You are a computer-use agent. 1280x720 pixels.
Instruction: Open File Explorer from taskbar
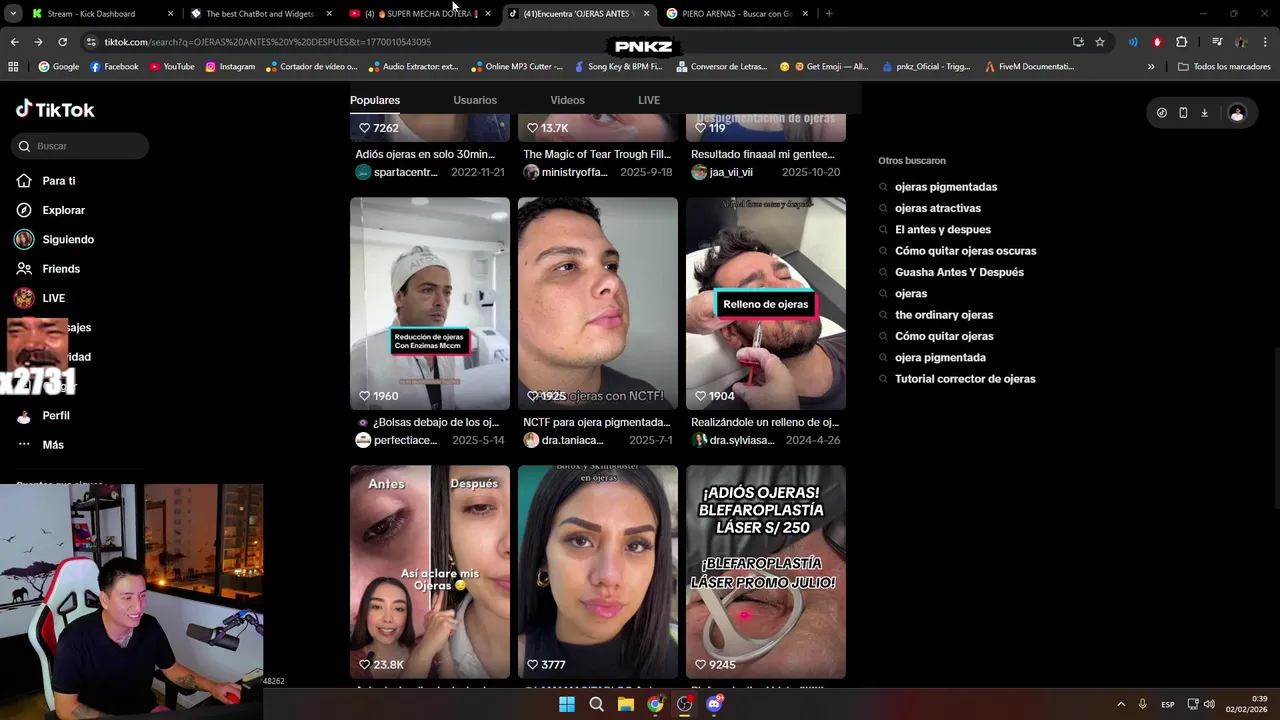[x=626, y=704]
